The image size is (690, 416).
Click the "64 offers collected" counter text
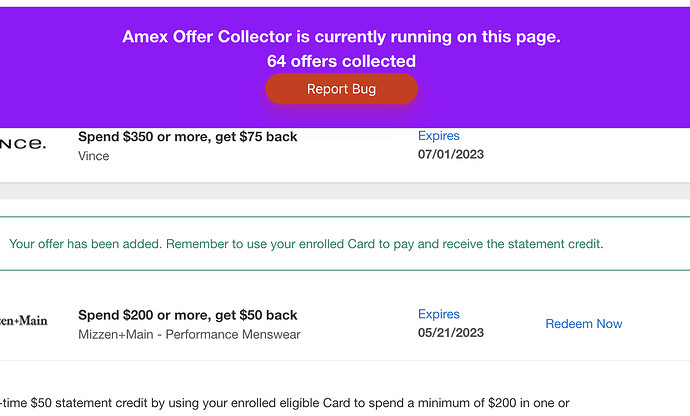[341, 61]
